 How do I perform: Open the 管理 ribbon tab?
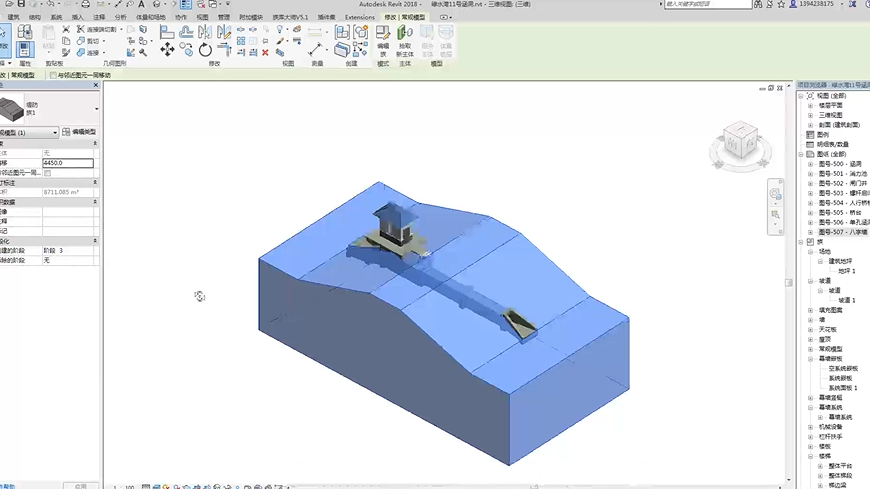(x=224, y=17)
